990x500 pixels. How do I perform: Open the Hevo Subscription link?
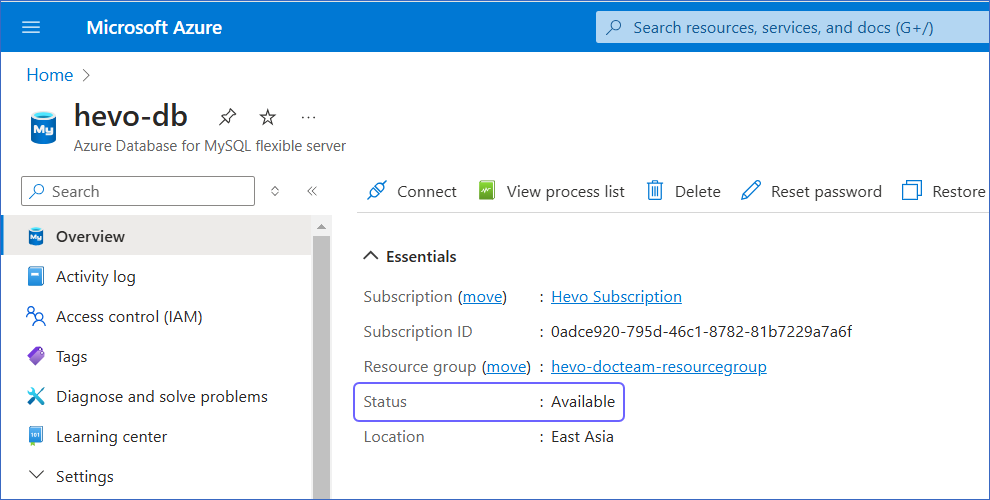click(x=616, y=297)
